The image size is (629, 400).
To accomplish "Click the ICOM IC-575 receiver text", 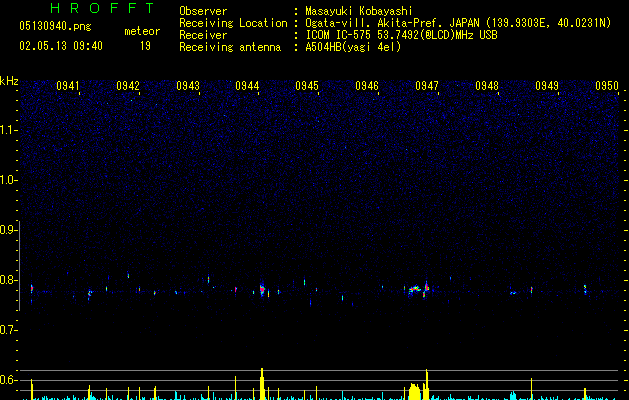I will [402, 35].
